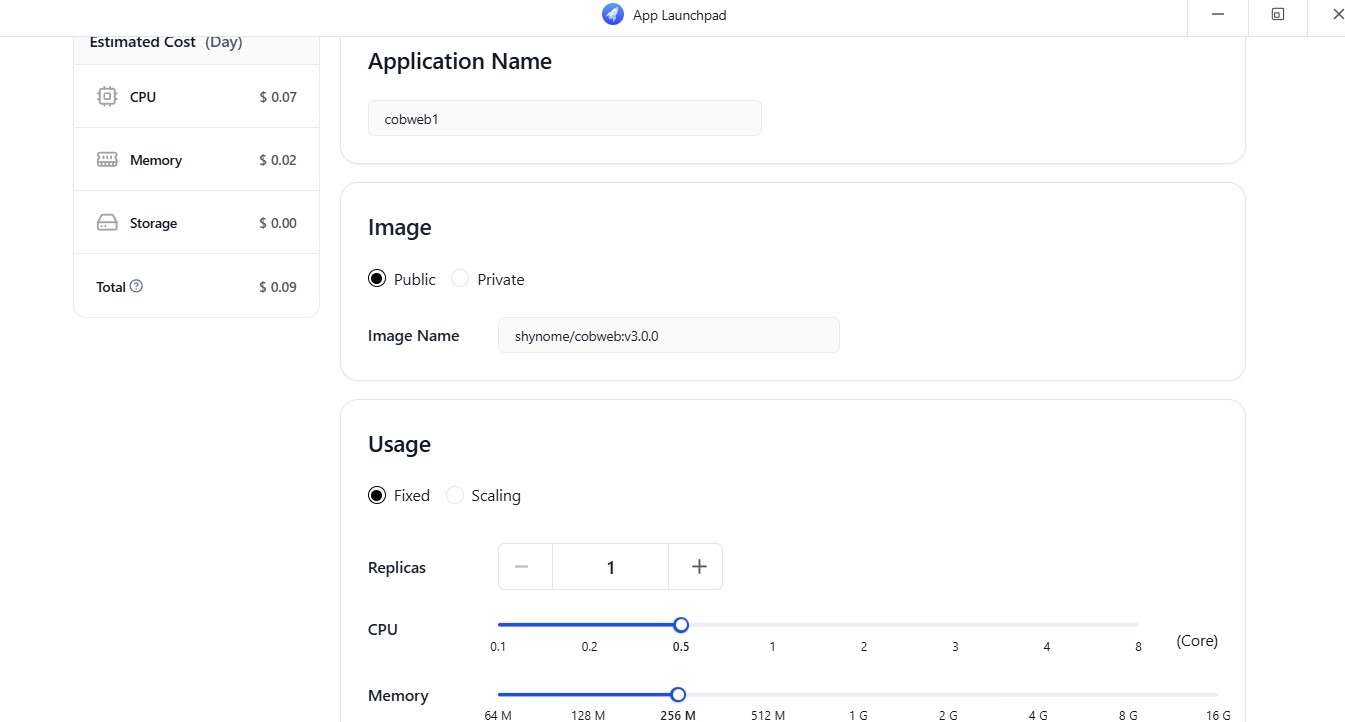This screenshot has height=722, width=1345.
Task: Choose the Fixed usage option
Action: (377, 495)
